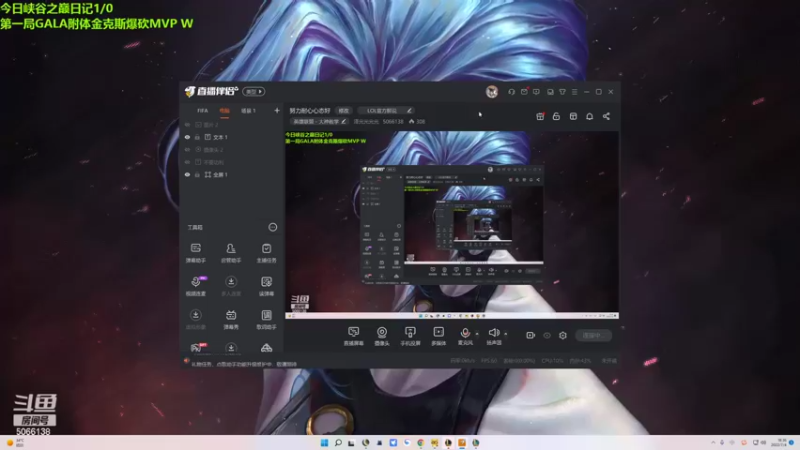
Task: Open the Windows Start button
Action: [324, 443]
